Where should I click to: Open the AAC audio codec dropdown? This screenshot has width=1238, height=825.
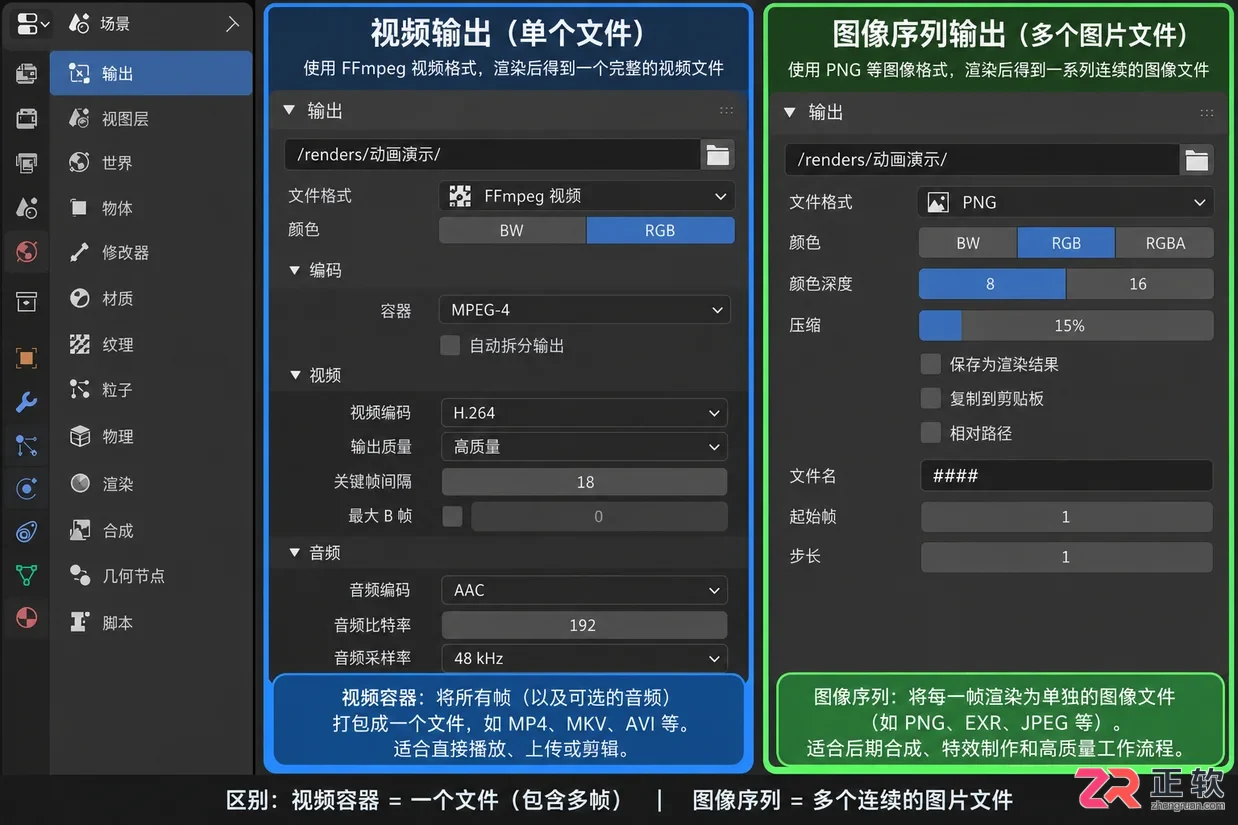[584, 590]
